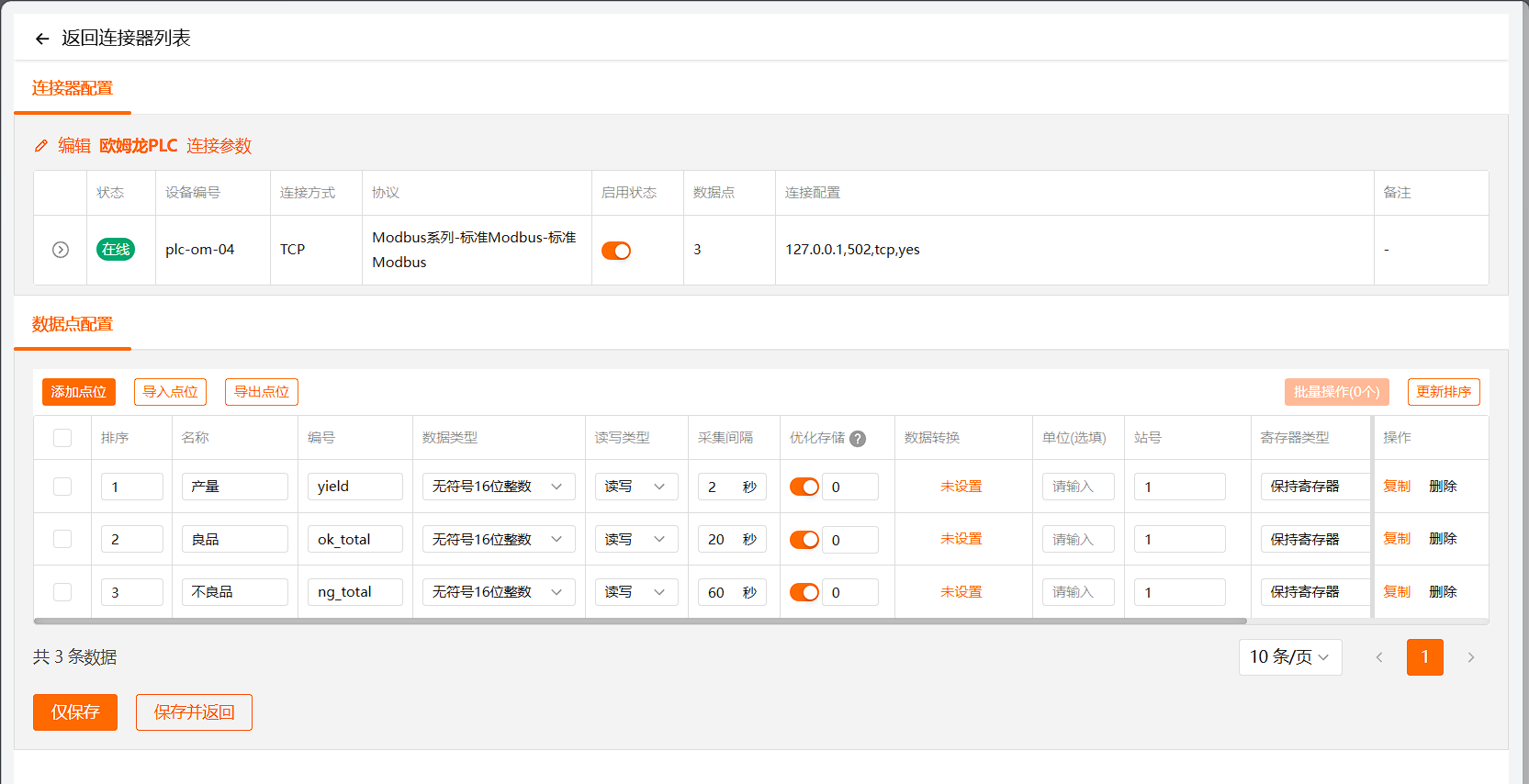Screen dimensions: 1529x784
Task: Check the select-all header checkbox
Action: point(62,438)
